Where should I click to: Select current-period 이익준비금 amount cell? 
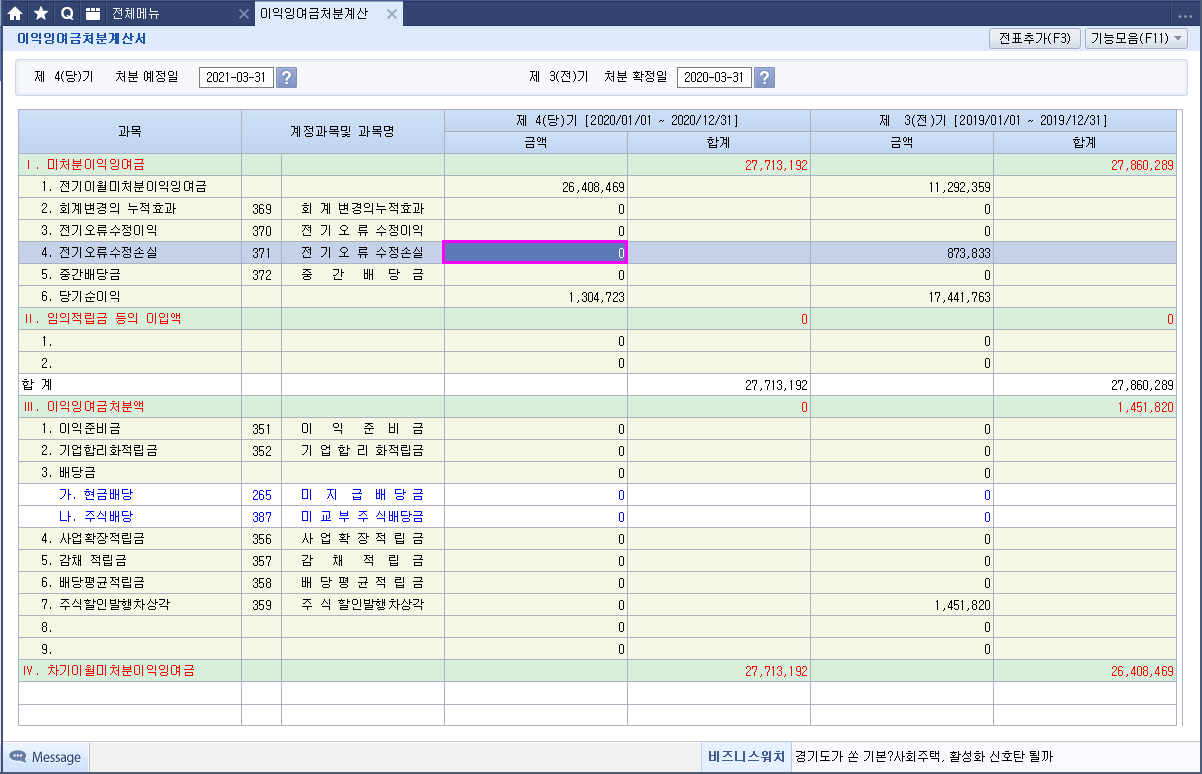535,429
